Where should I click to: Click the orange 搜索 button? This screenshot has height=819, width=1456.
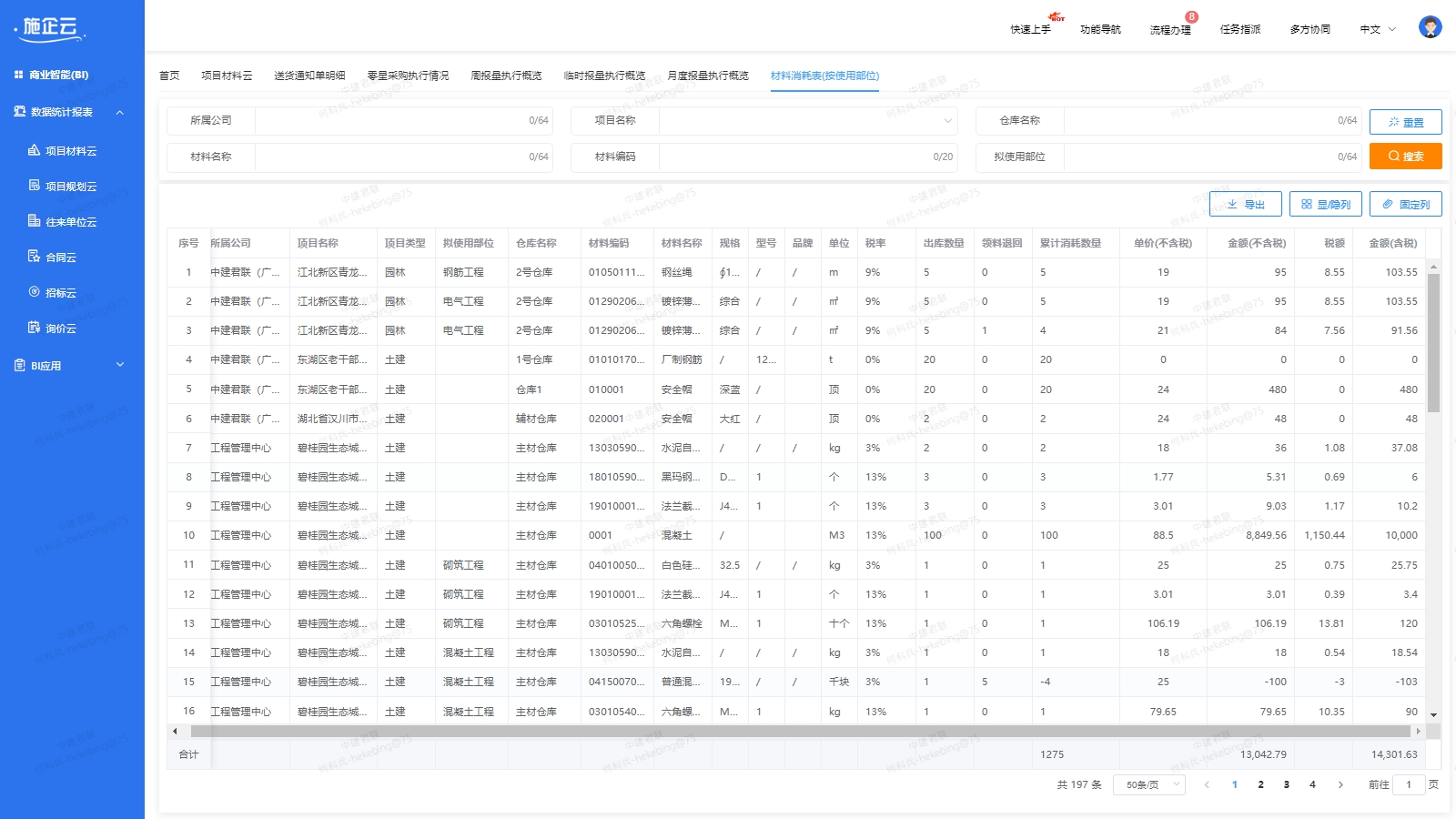point(1405,156)
